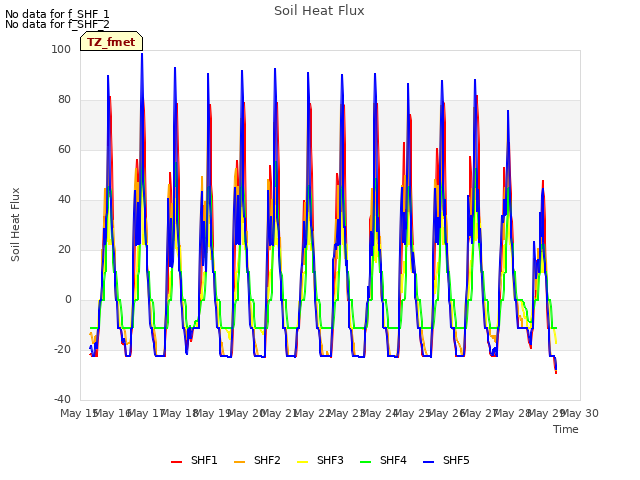Toggle the SHF4 legend entry
The height and width of the screenshot is (480, 640).
(x=383, y=460)
